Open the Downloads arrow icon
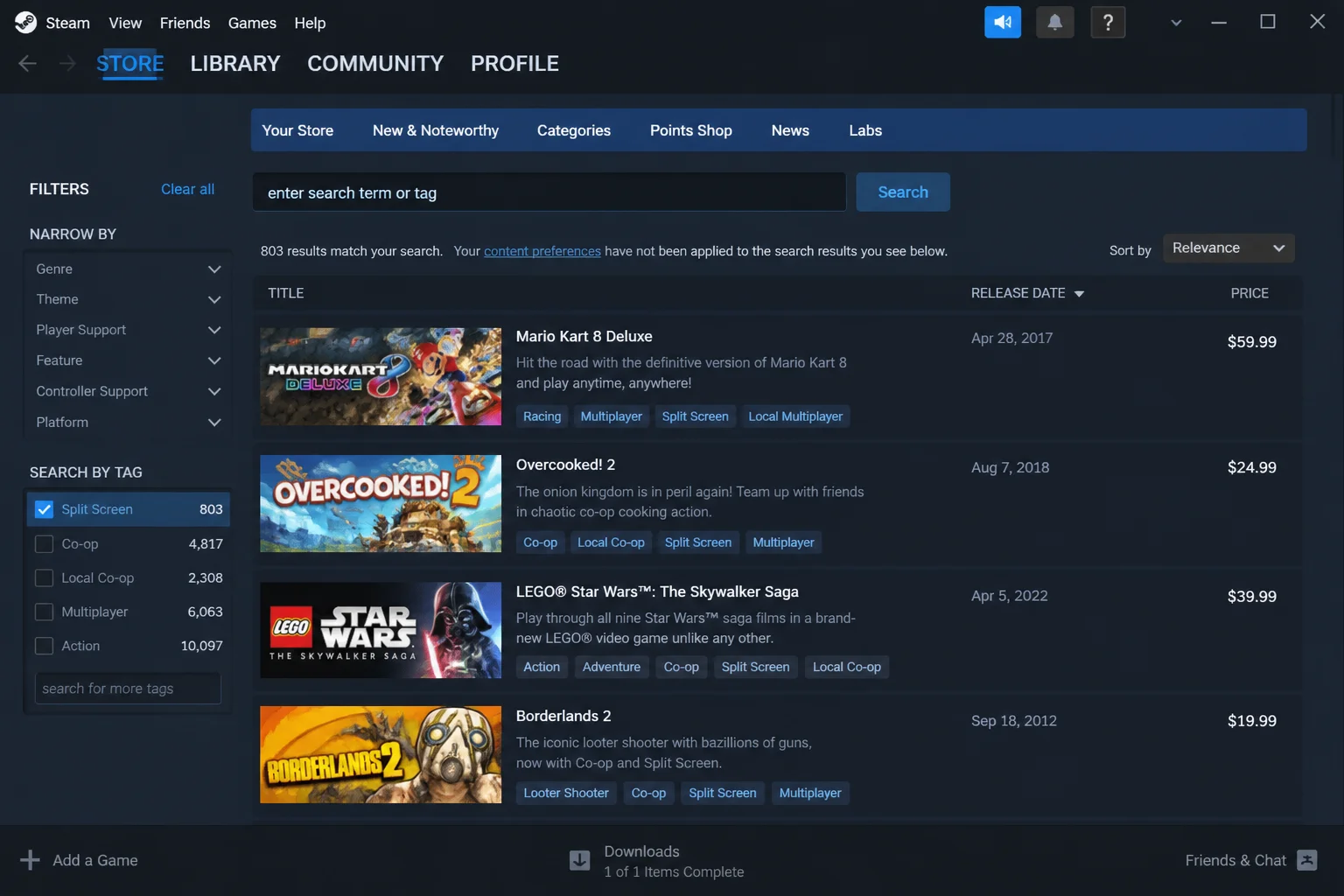1344x896 pixels. tap(579, 861)
